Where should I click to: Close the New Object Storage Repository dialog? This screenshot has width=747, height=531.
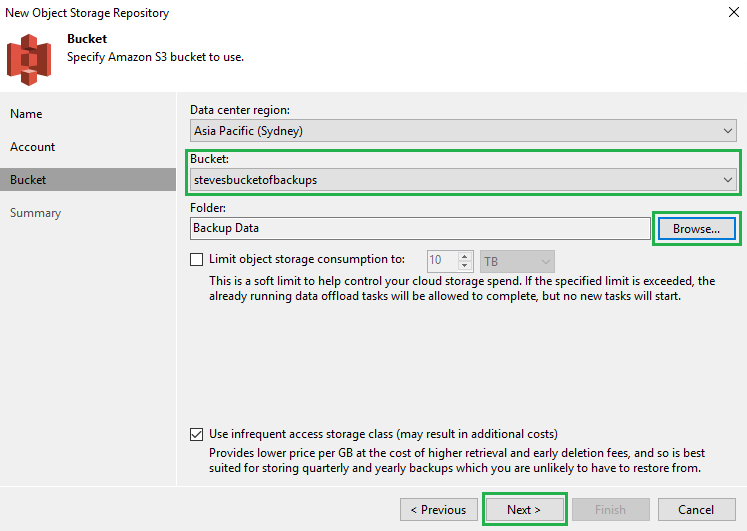pos(723,13)
